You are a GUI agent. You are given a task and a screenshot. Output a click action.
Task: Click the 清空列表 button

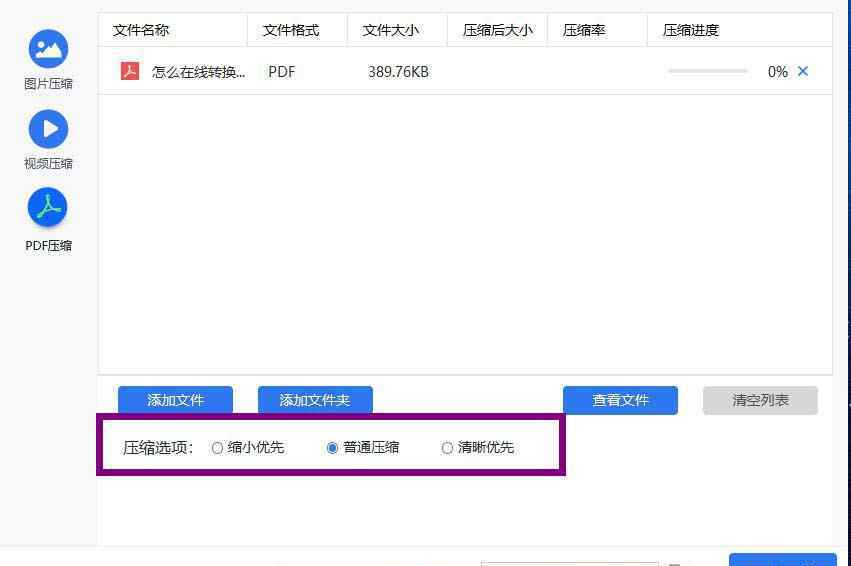(760, 400)
